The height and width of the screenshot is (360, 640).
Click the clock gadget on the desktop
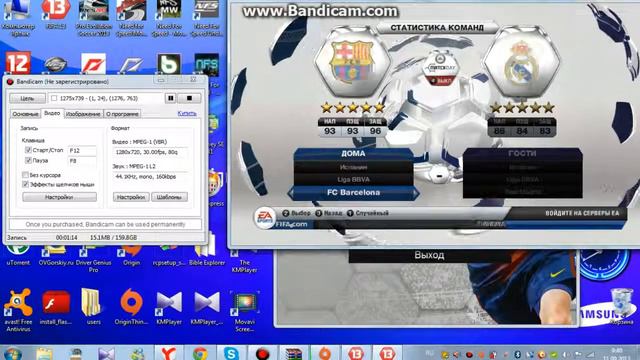click(x=603, y=264)
